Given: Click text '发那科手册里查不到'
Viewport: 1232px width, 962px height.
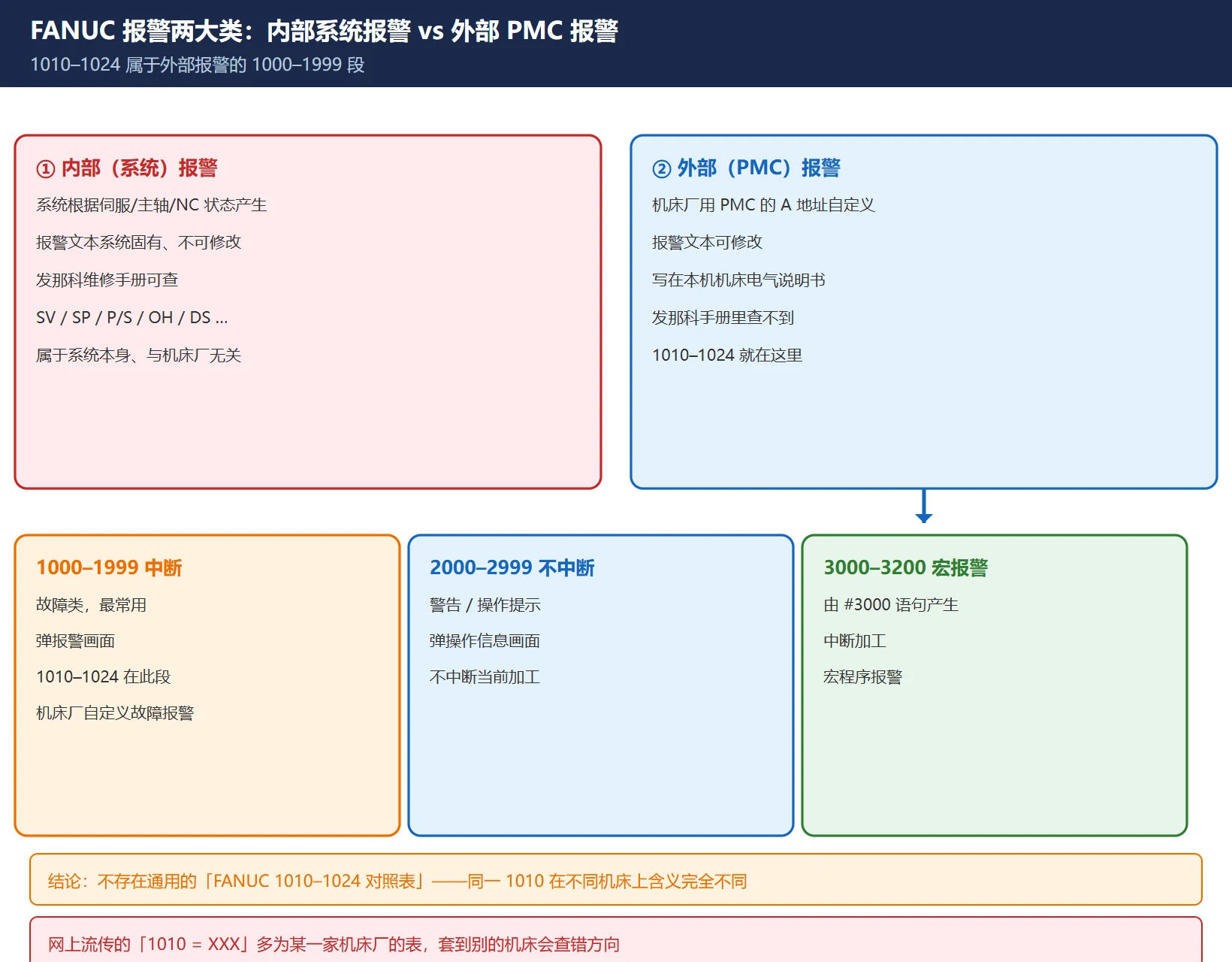Looking at the screenshot, I should (723, 318).
